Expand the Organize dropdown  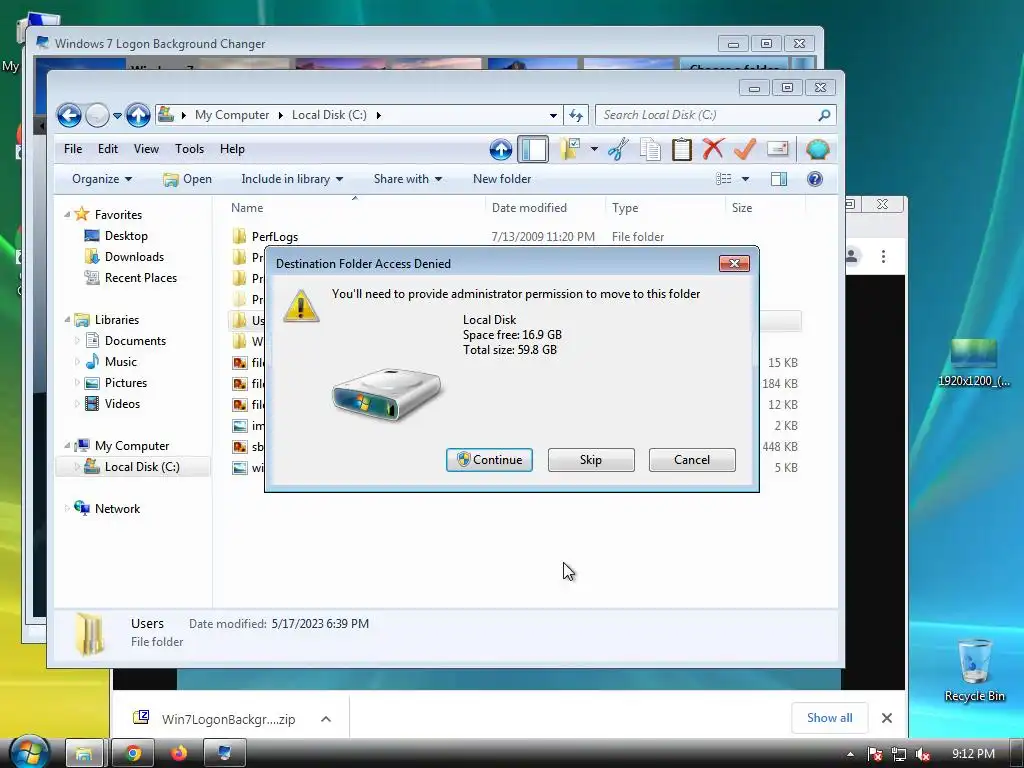click(x=102, y=179)
